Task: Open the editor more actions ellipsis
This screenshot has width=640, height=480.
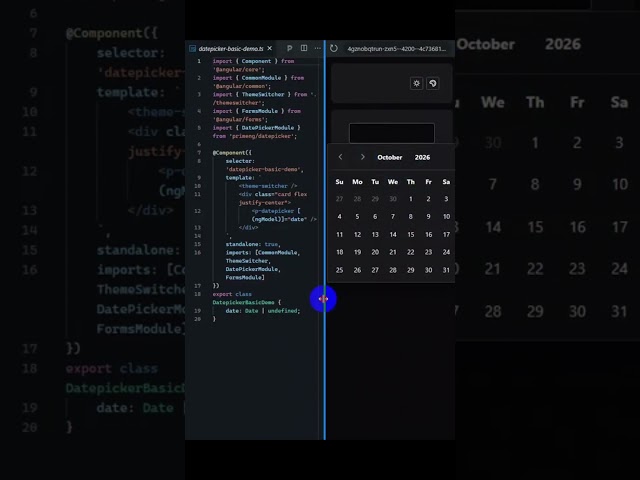Action: [318, 48]
